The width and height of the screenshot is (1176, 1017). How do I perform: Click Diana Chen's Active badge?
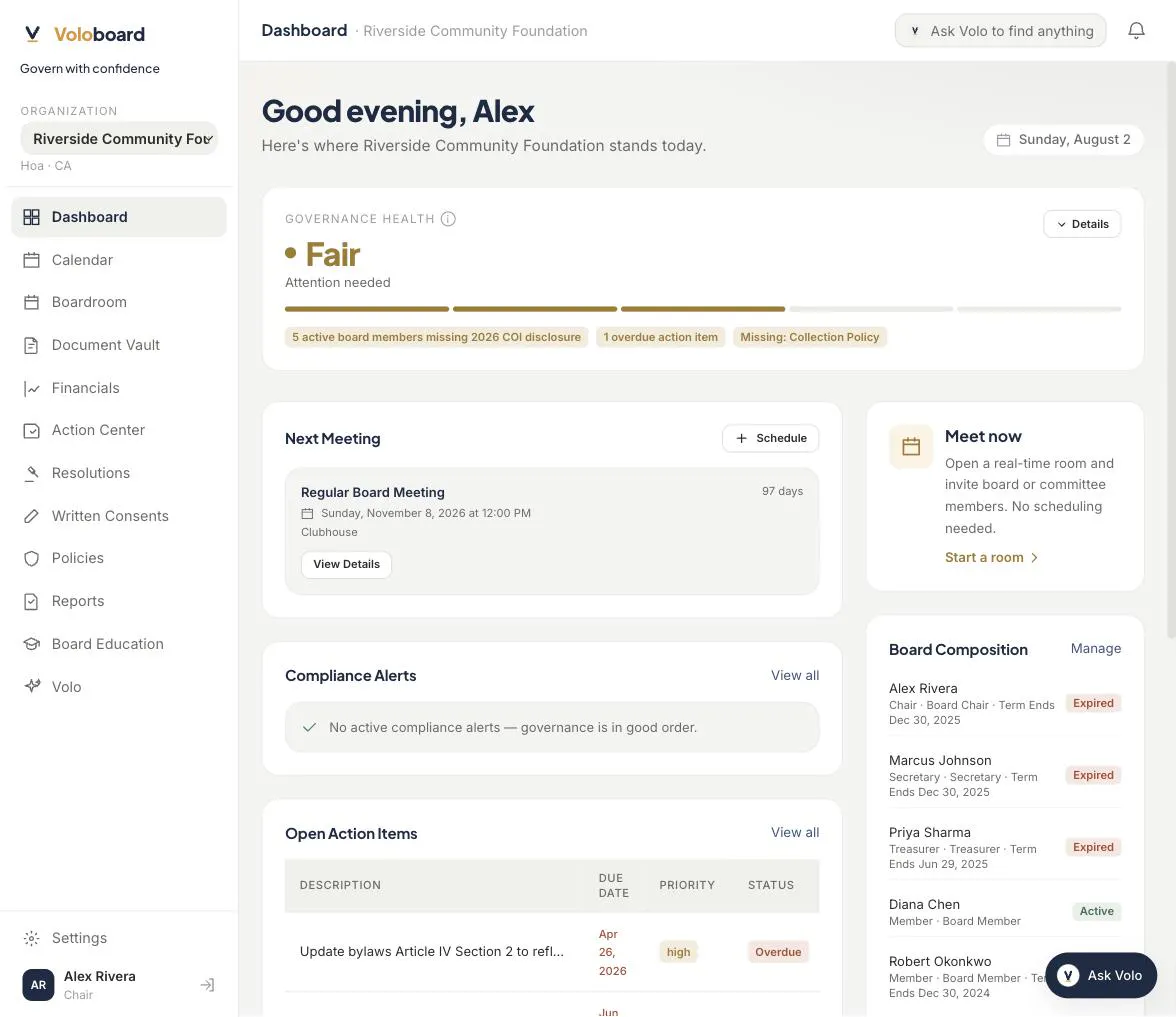(1096, 911)
